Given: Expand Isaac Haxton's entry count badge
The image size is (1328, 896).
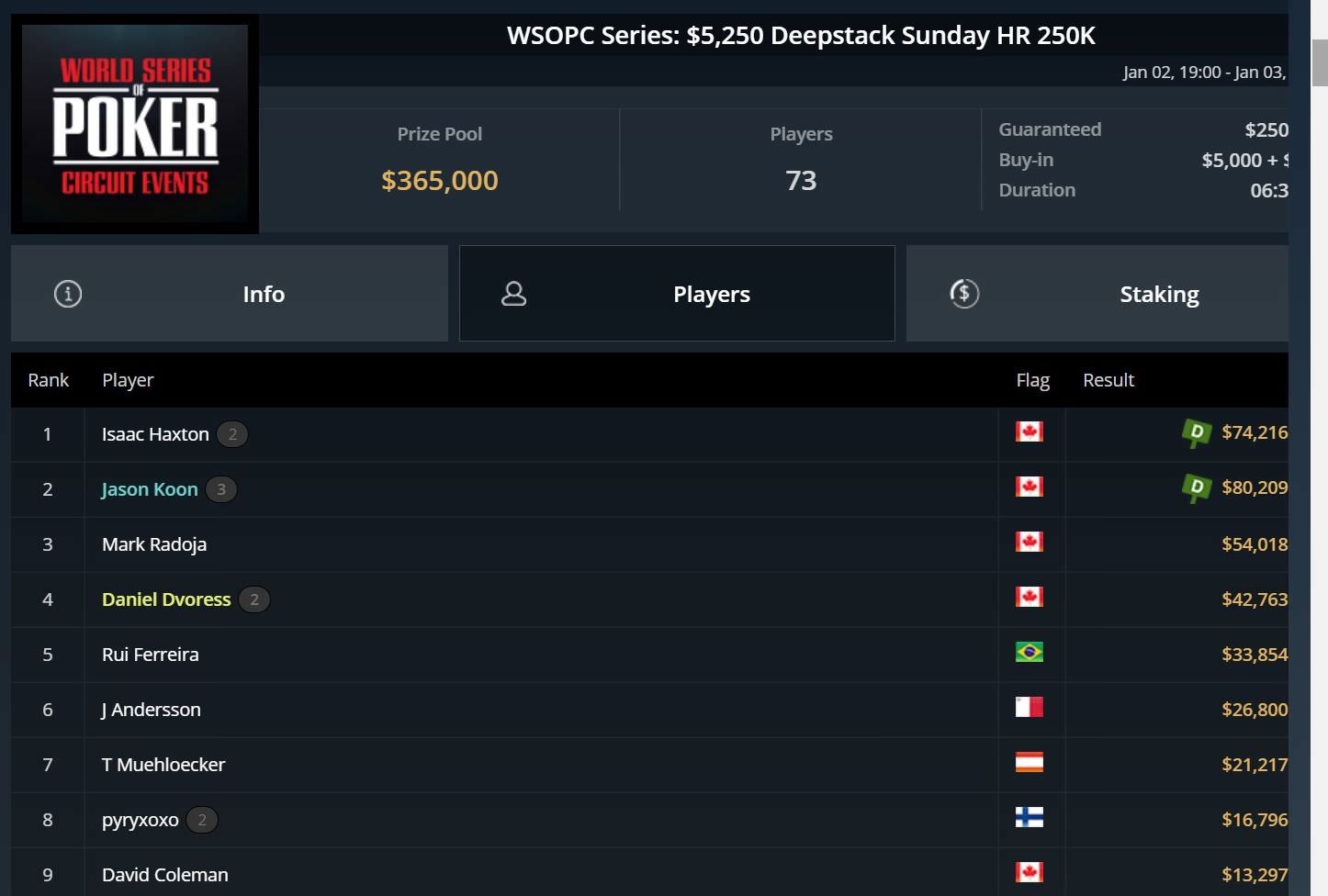Looking at the screenshot, I should tap(232, 434).
